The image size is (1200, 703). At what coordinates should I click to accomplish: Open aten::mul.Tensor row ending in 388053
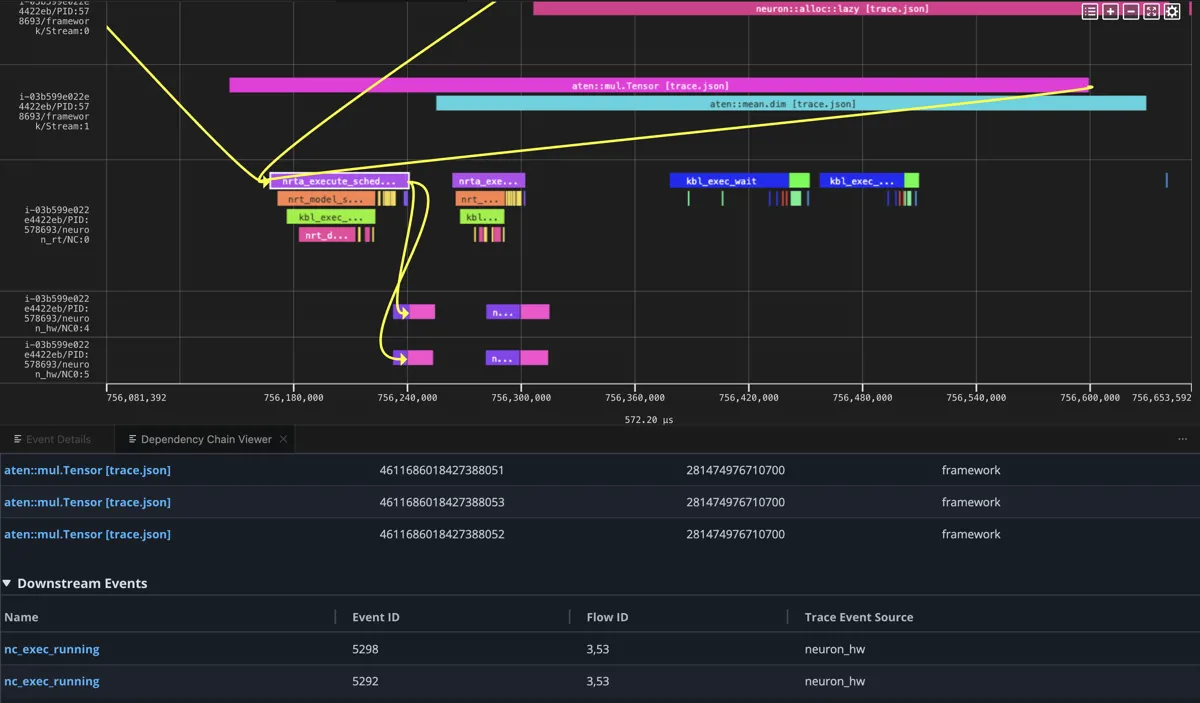(x=87, y=502)
